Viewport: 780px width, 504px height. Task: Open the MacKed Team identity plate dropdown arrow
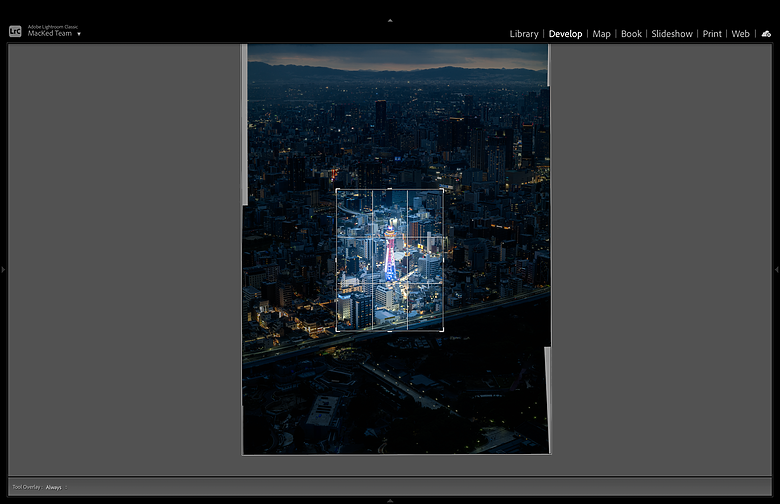click(x=79, y=34)
